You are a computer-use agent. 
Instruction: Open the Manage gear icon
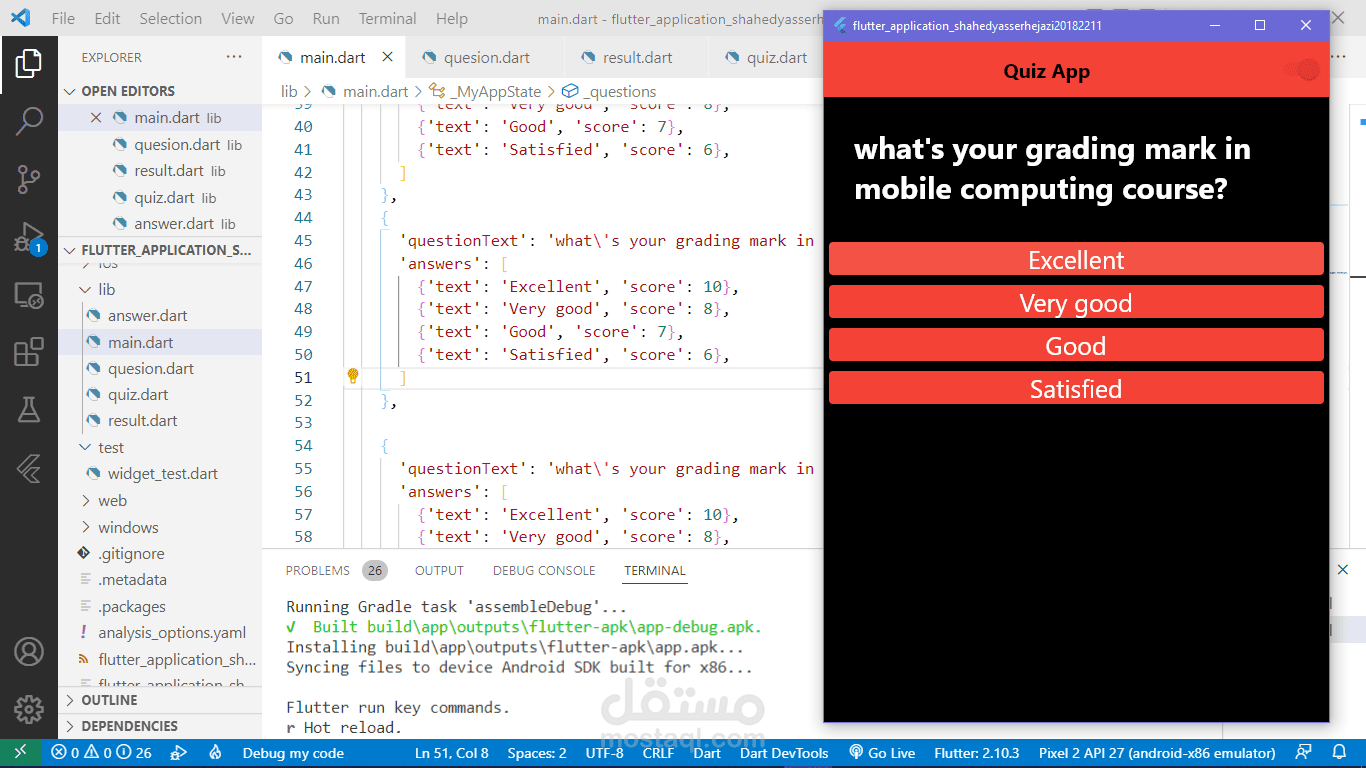point(29,709)
